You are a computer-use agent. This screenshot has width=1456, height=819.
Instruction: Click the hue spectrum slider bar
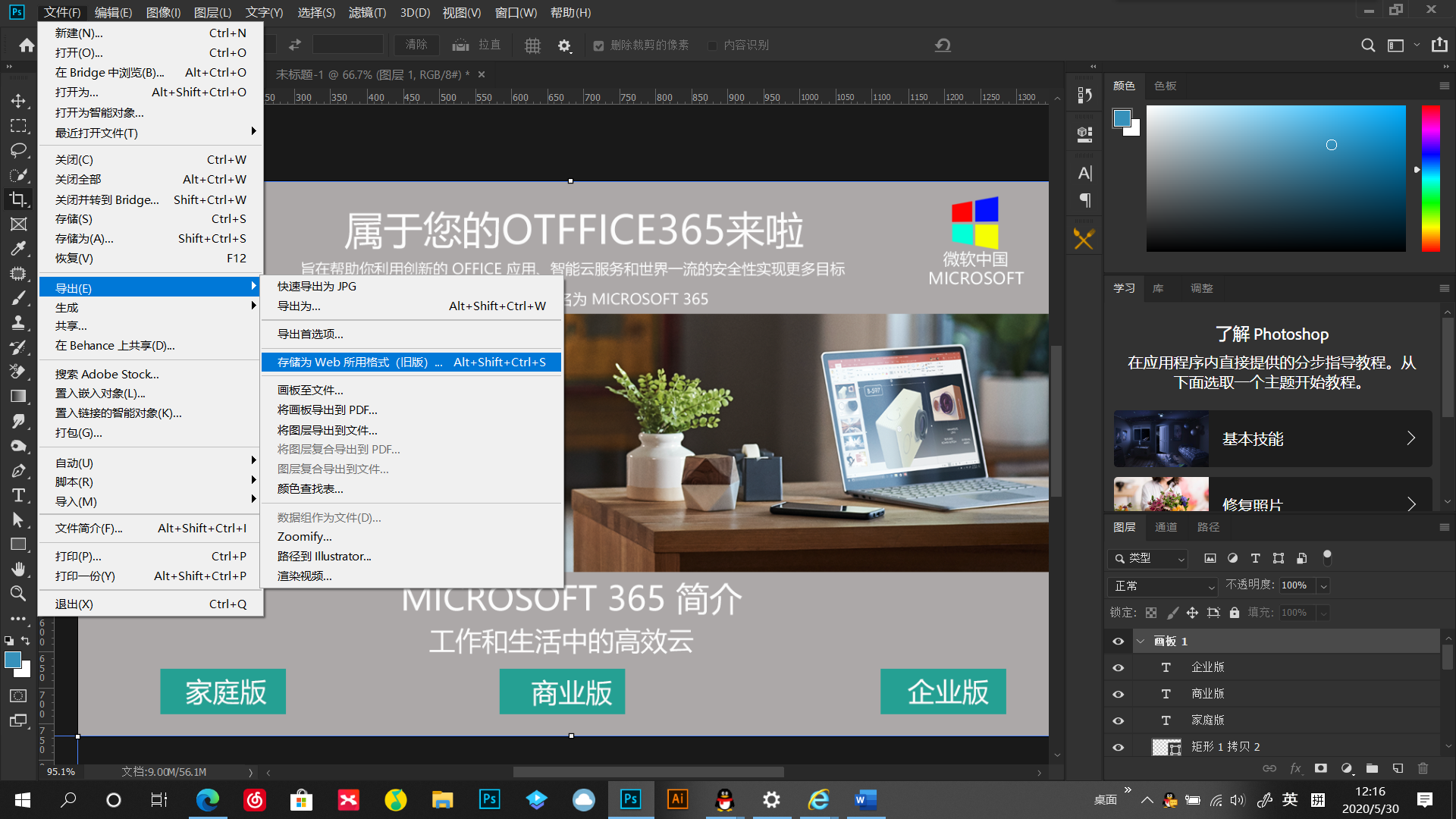coord(1430,178)
